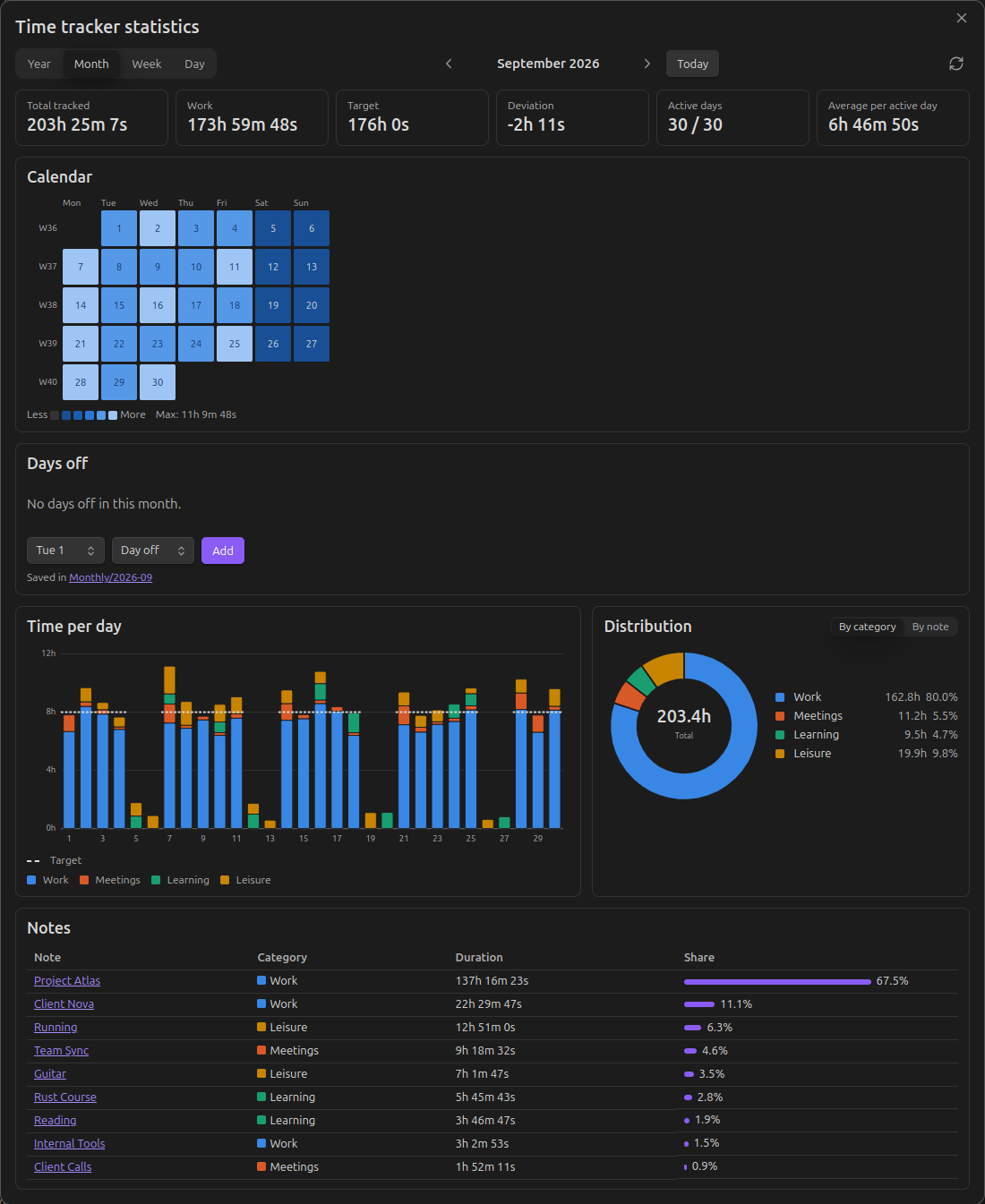Select calendar day 30

click(158, 382)
